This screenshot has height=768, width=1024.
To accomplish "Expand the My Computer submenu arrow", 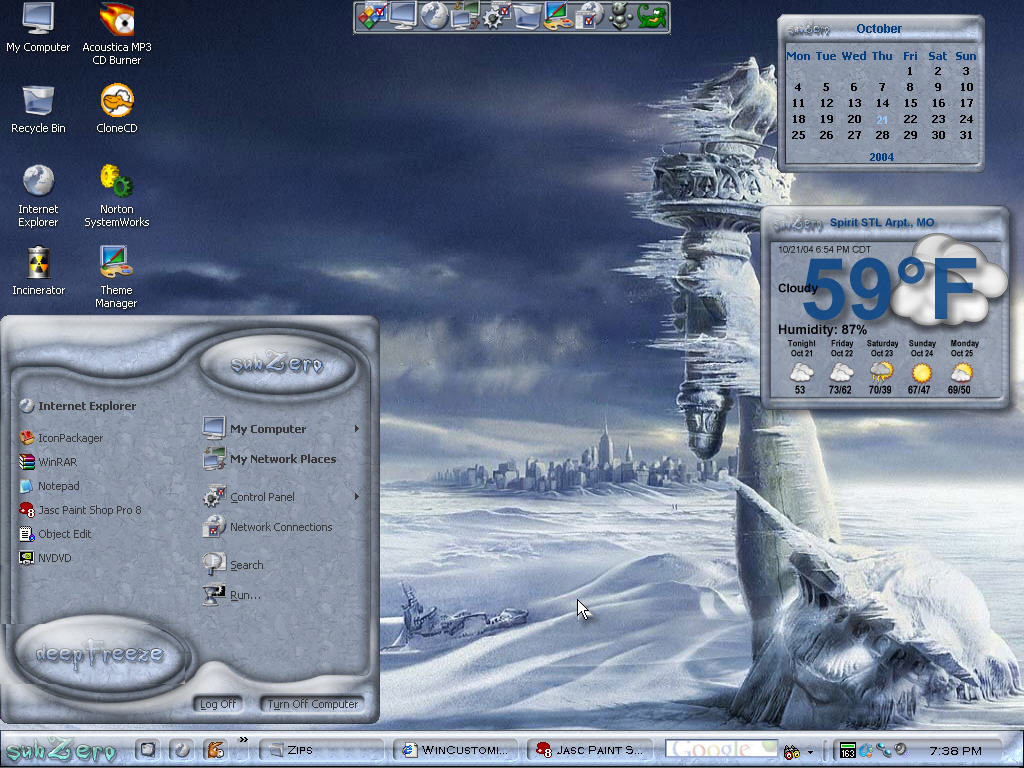I will [x=357, y=429].
